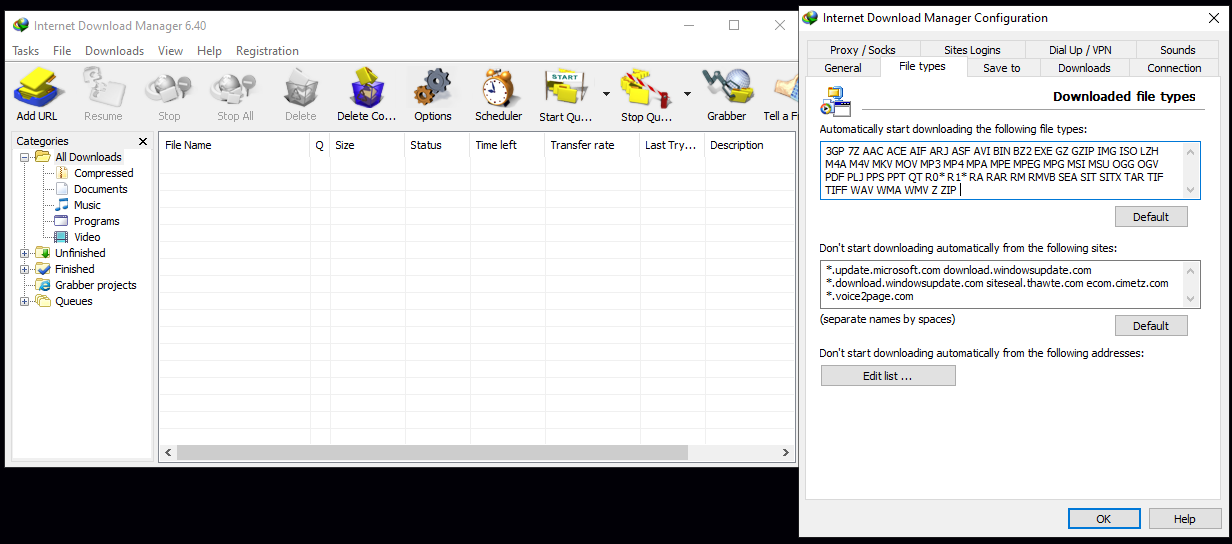The image size is (1232, 544).
Task: Open the Downloads menu
Action: [x=114, y=51]
